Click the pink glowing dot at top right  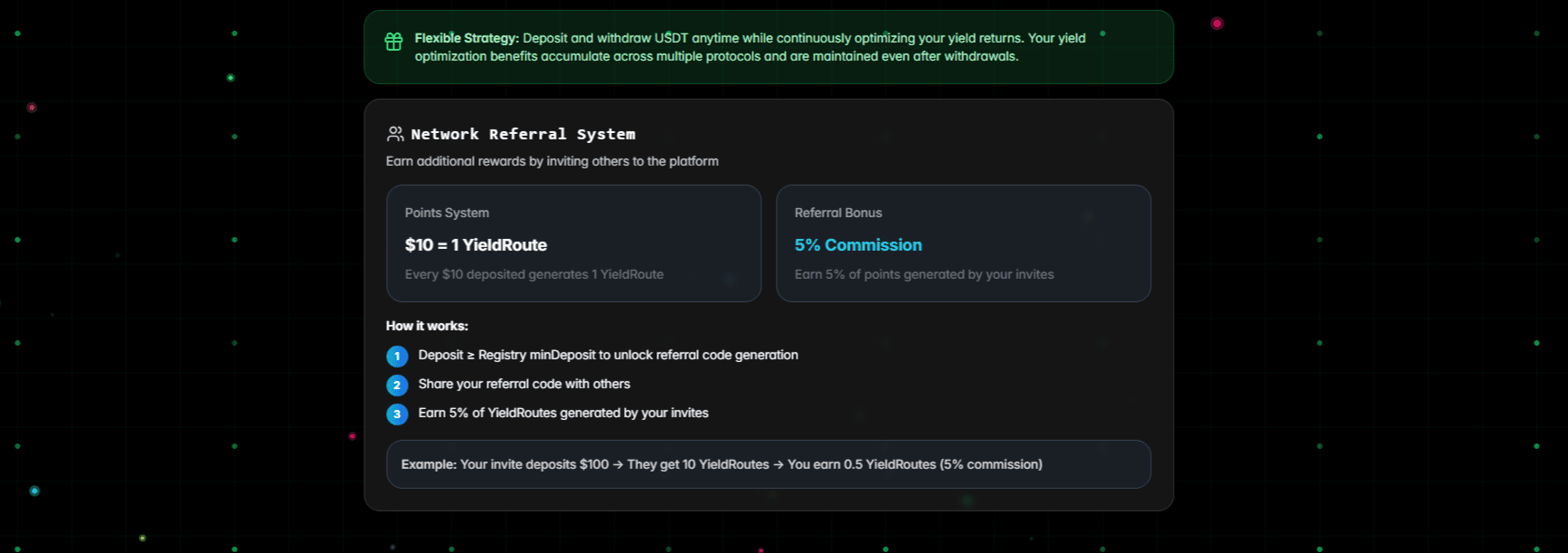point(1216,24)
